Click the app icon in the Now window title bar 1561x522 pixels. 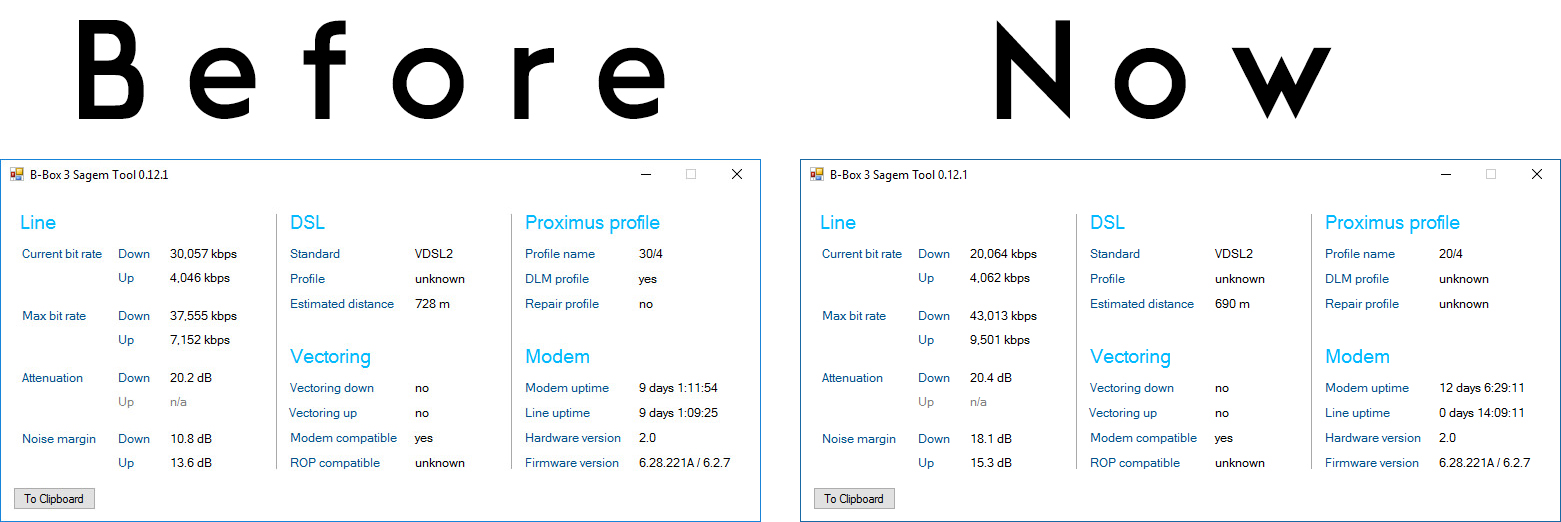817,174
